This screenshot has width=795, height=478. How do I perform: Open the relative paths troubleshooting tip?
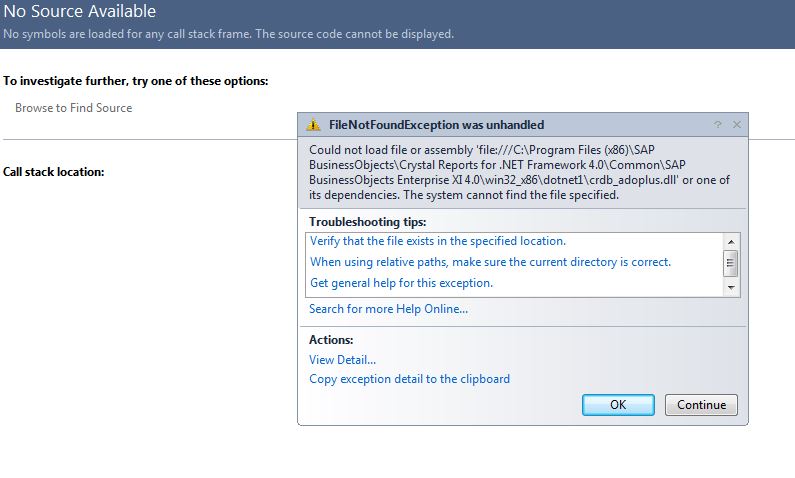point(490,262)
